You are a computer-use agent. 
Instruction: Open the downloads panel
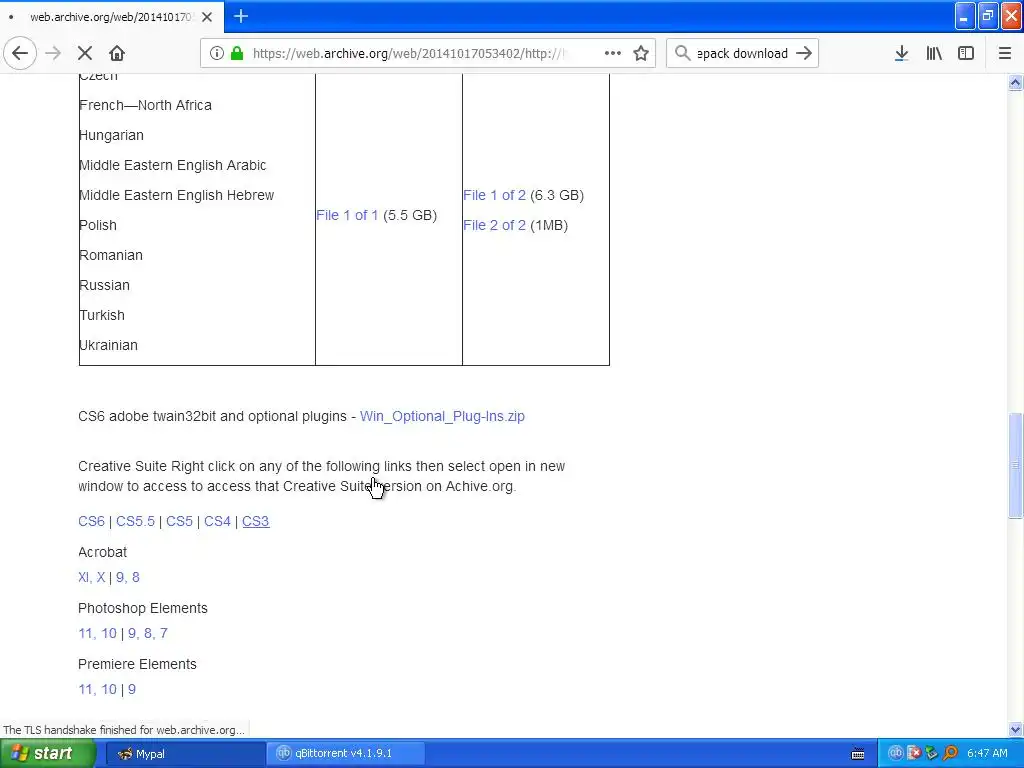click(901, 54)
